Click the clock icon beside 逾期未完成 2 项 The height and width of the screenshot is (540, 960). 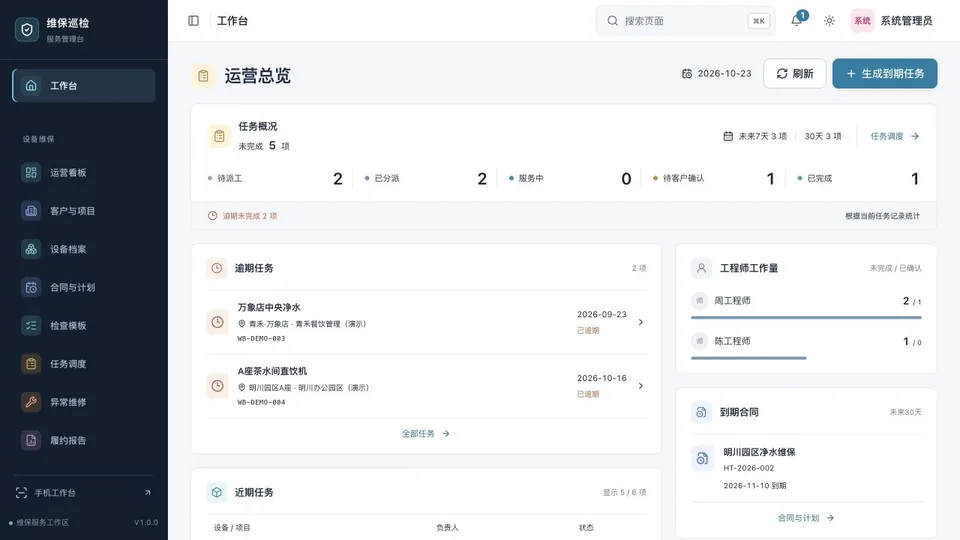click(212, 216)
